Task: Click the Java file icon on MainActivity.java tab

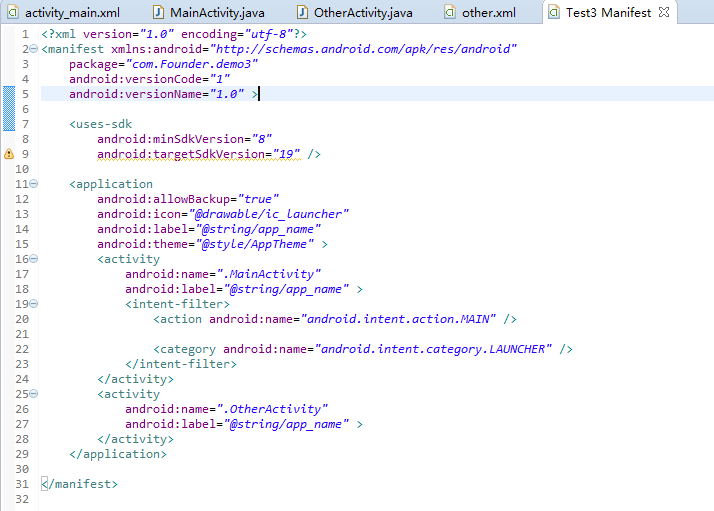Action: 159,13
